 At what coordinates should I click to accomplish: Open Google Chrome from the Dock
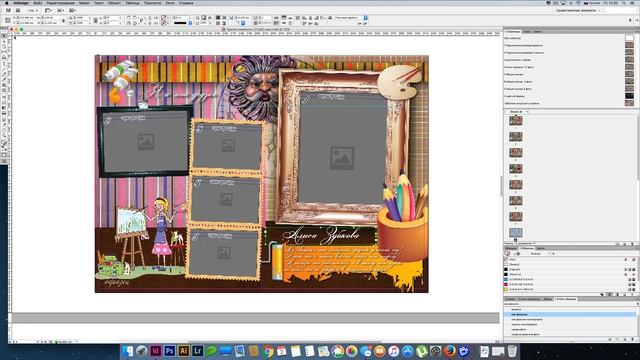(x=268, y=351)
